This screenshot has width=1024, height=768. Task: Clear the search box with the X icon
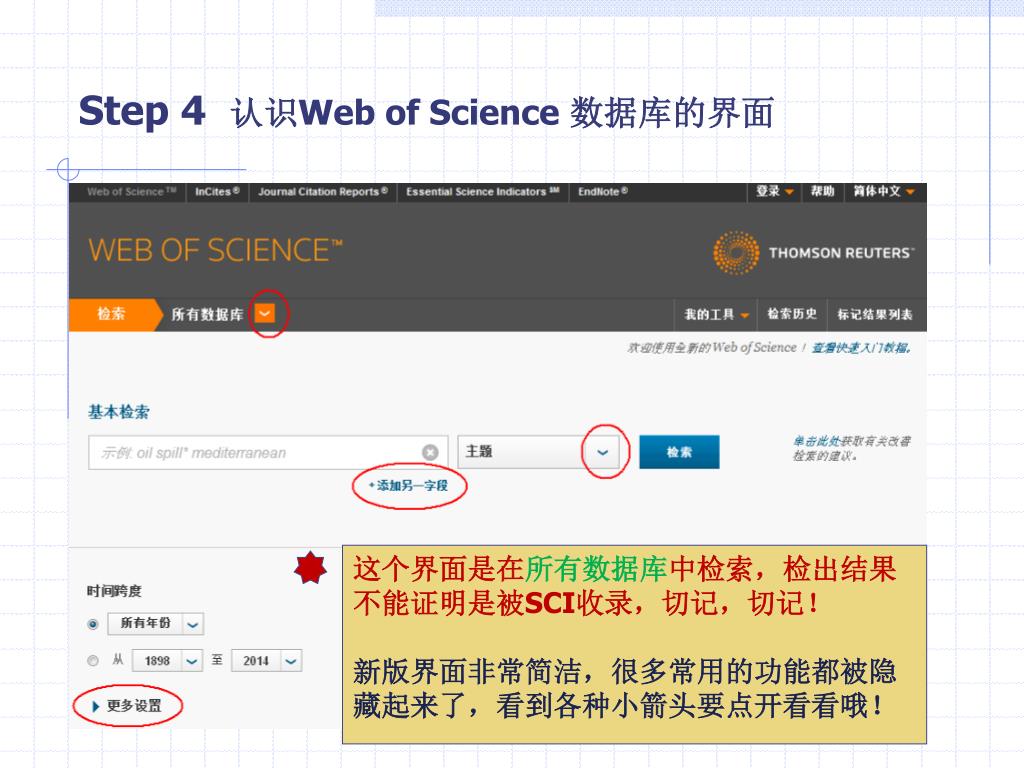tap(430, 452)
